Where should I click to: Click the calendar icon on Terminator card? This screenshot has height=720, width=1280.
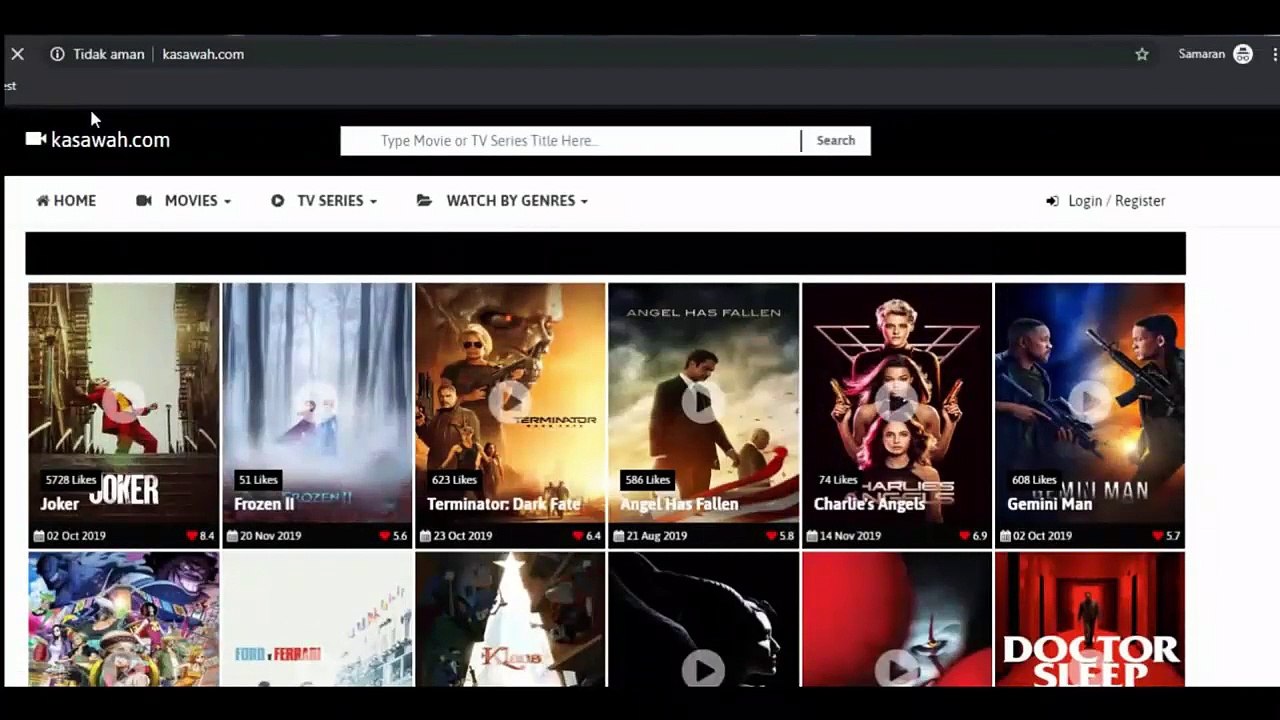[x=425, y=536]
